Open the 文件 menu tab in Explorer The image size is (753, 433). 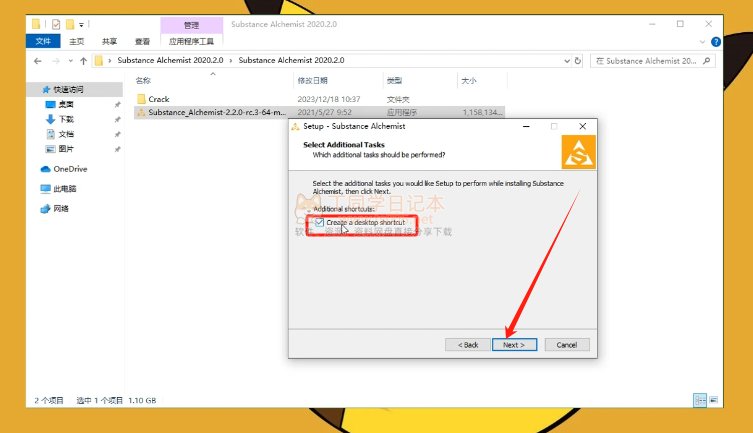point(43,41)
